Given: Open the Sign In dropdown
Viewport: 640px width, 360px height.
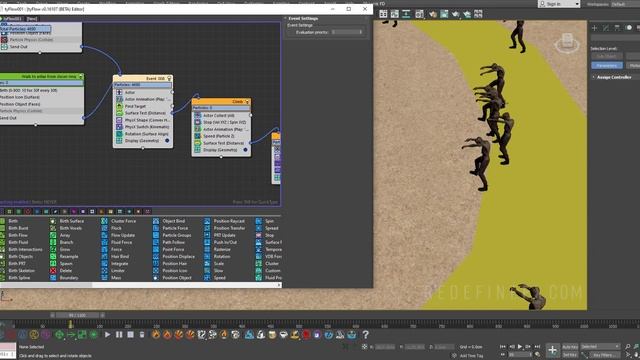Looking at the screenshot, I should pyautogui.click(x=559, y=4).
